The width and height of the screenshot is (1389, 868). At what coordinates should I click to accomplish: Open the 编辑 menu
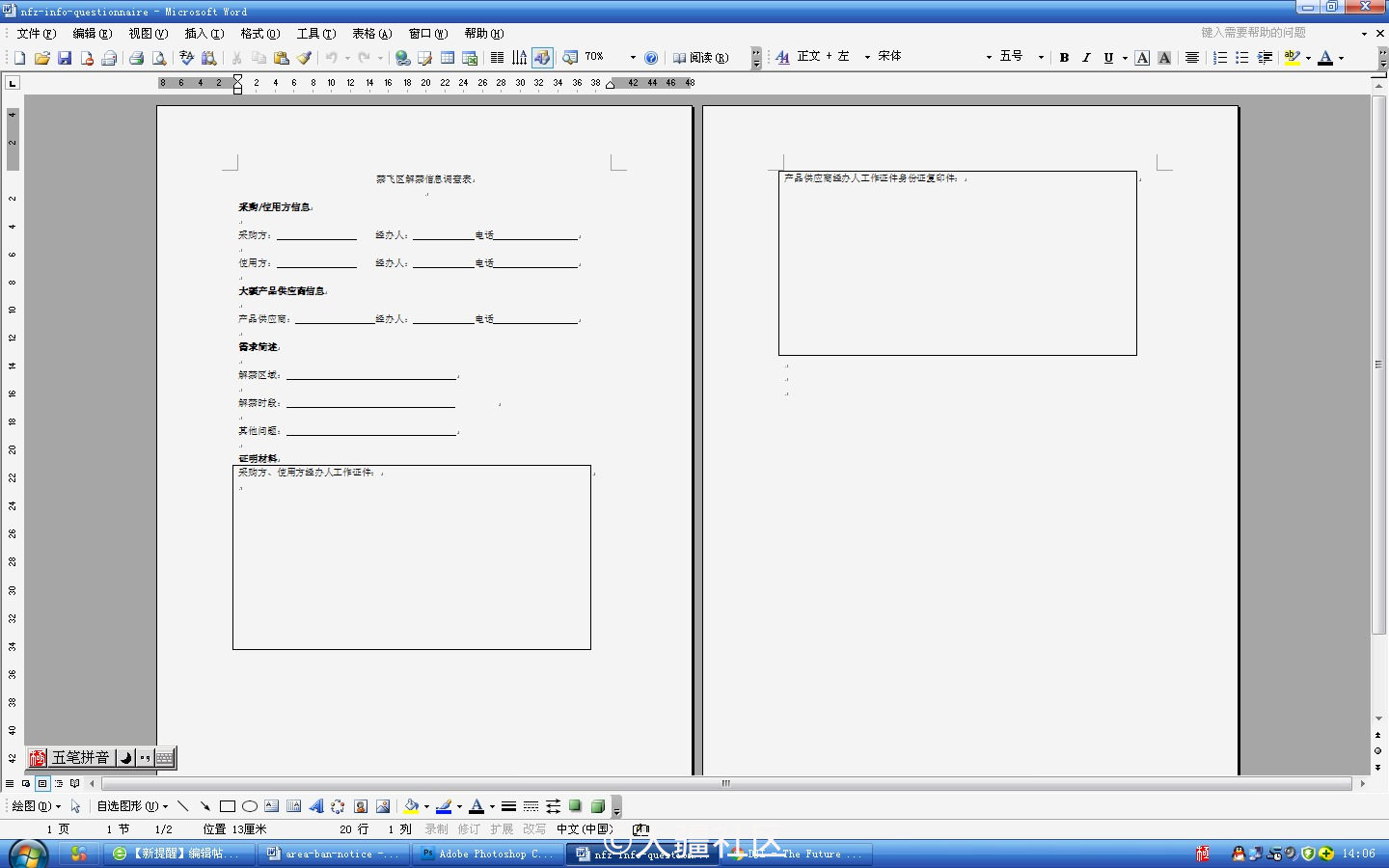pos(93,34)
